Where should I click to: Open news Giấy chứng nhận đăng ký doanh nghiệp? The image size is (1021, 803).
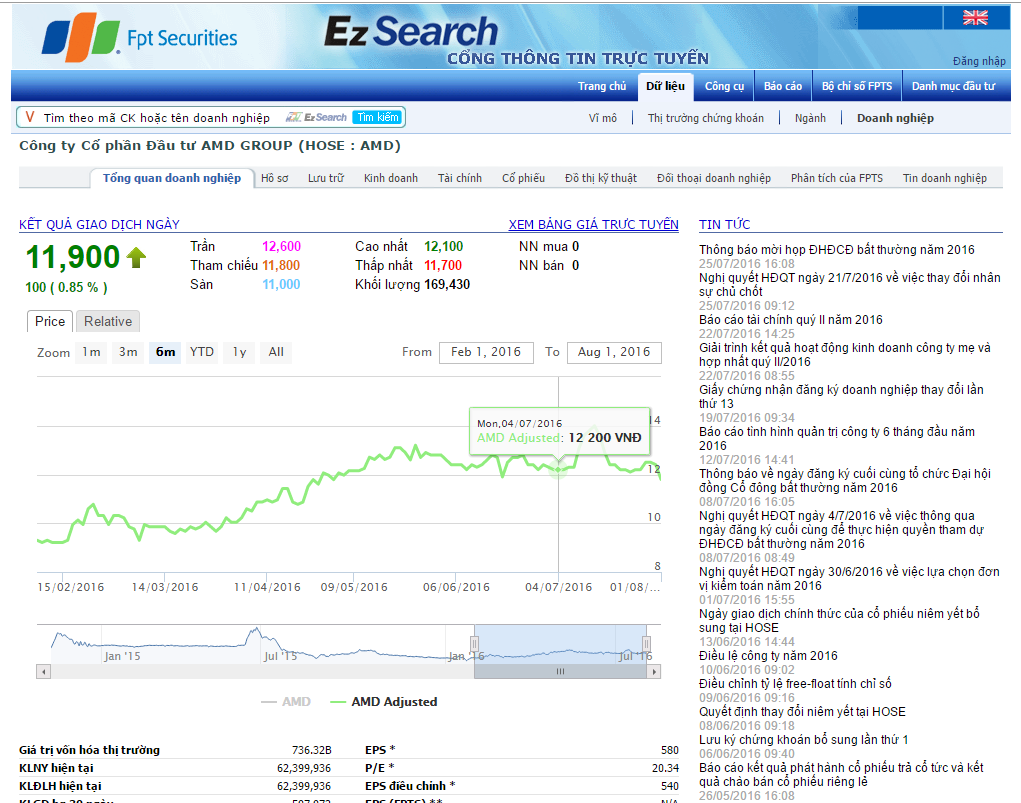(x=841, y=397)
